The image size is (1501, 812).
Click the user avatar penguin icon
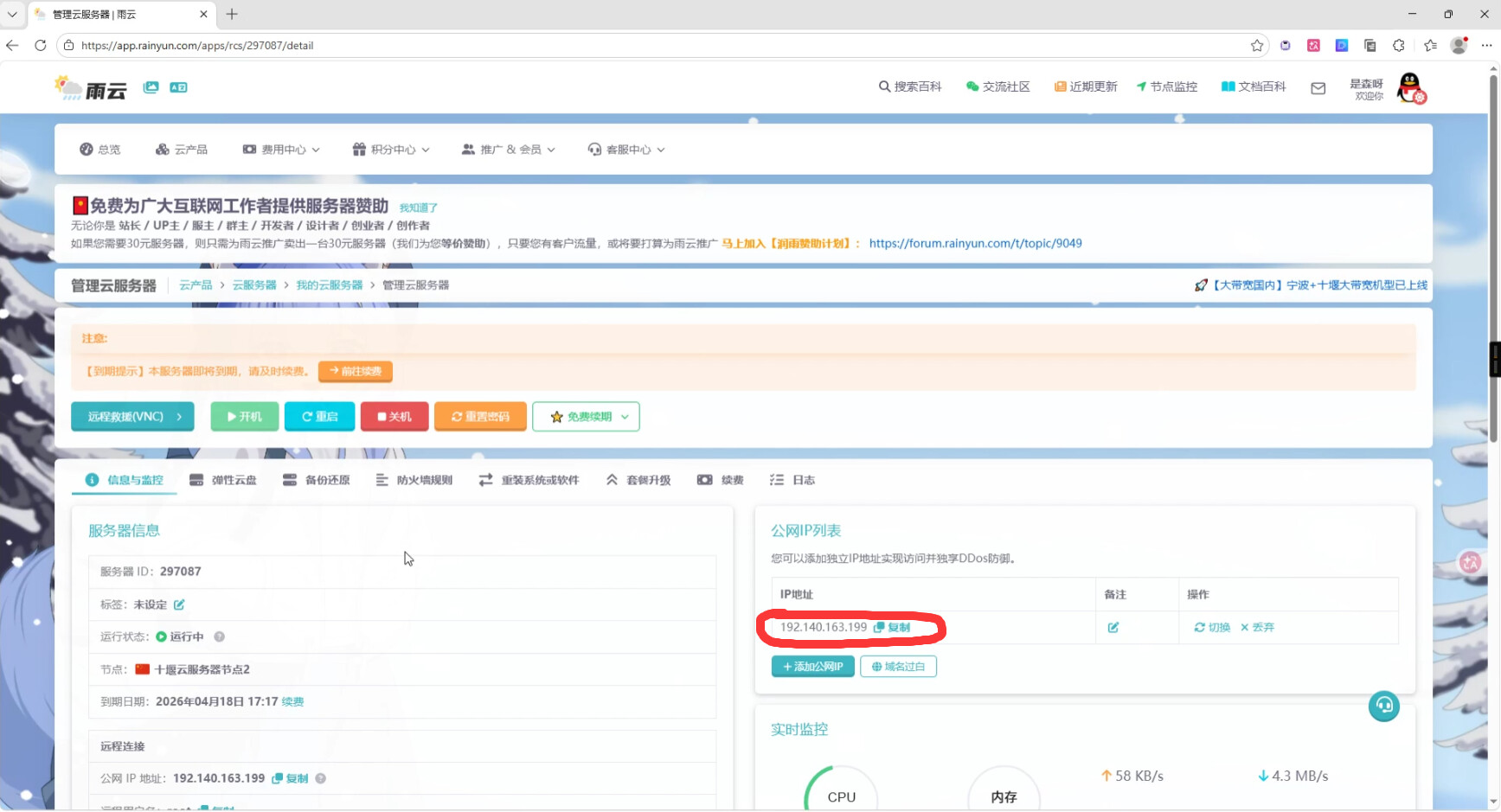tap(1410, 88)
